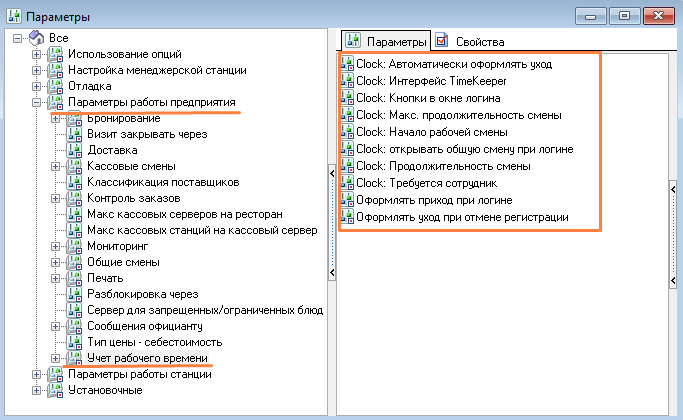Select Оформлять уход при отмене регистрации

(x=455, y=217)
